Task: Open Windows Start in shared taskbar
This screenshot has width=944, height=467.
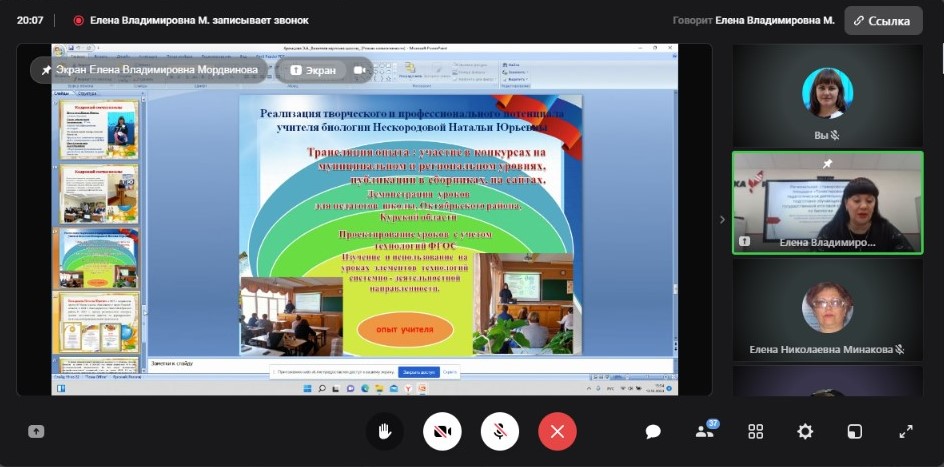Action: (307, 389)
